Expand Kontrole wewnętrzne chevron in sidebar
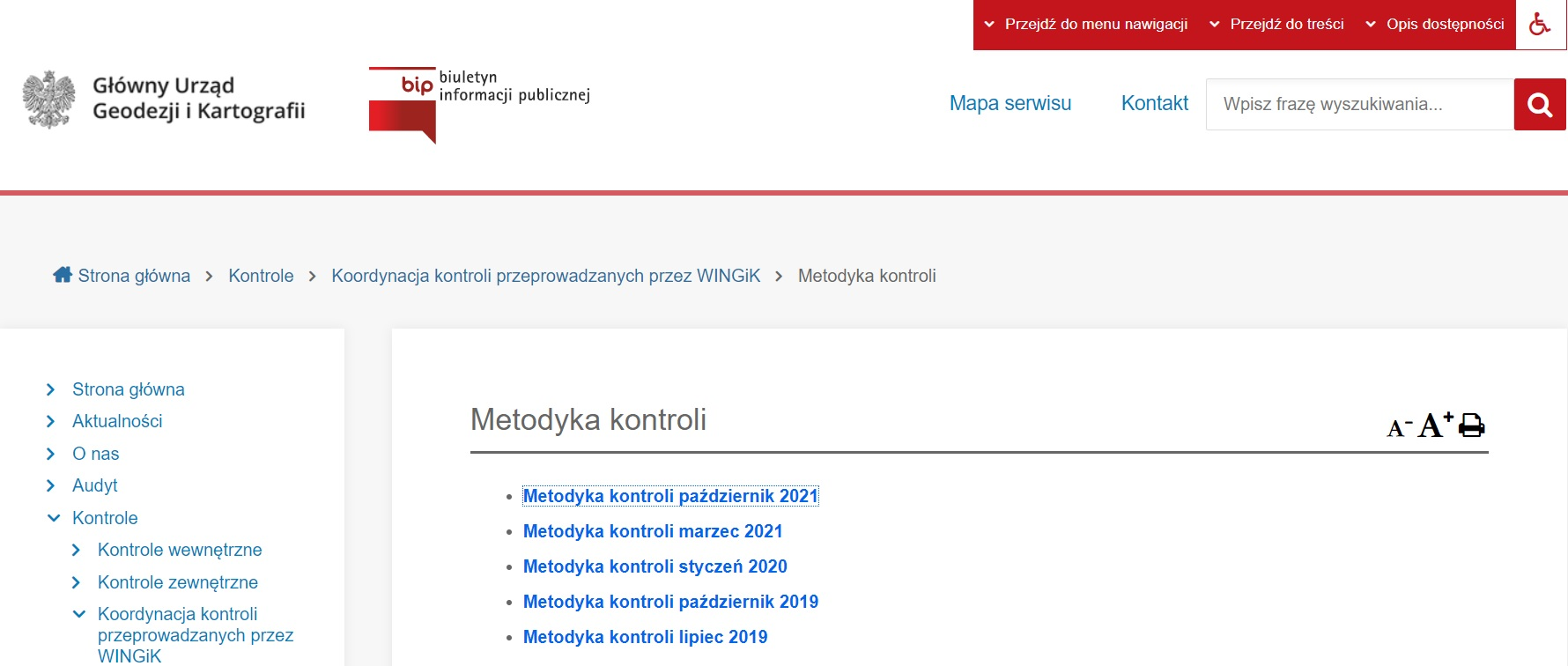The height and width of the screenshot is (666, 1568). click(77, 551)
